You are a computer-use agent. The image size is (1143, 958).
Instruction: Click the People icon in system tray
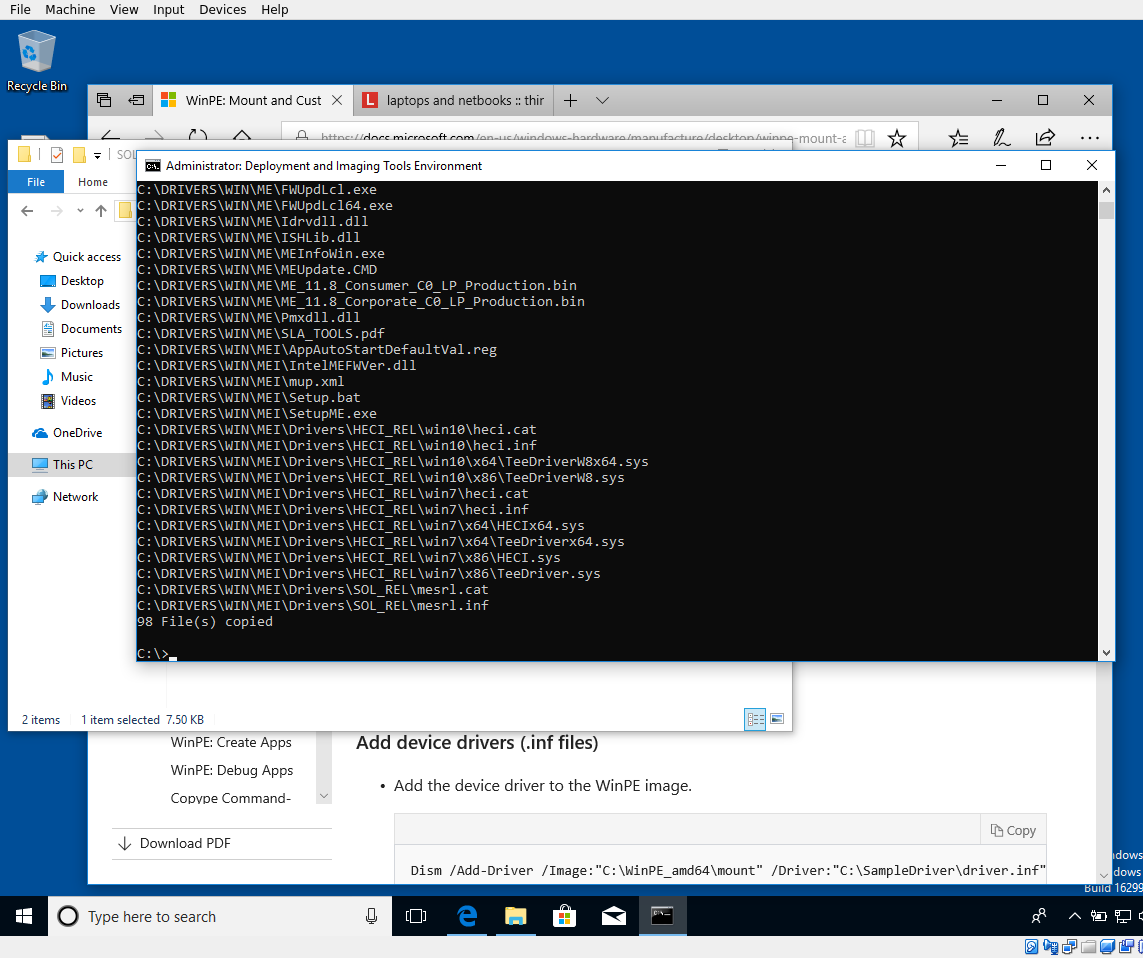[1039, 916]
